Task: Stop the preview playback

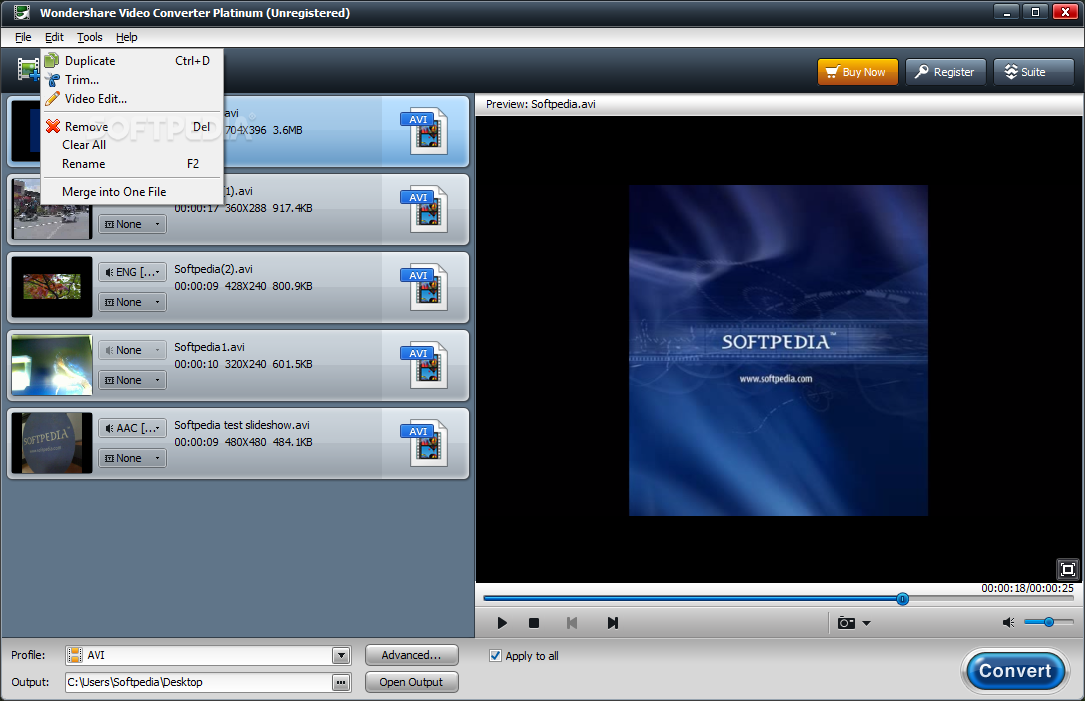Action: [534, 623]
